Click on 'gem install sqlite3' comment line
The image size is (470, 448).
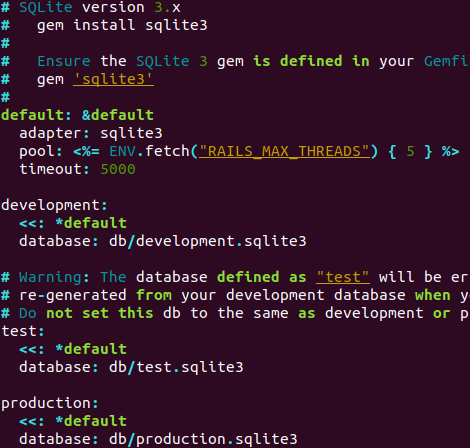pos(122,25)
